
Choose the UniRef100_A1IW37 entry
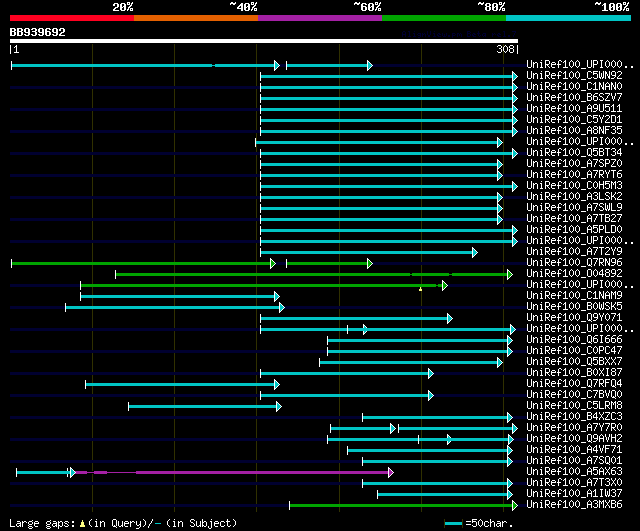pos(574,494)
